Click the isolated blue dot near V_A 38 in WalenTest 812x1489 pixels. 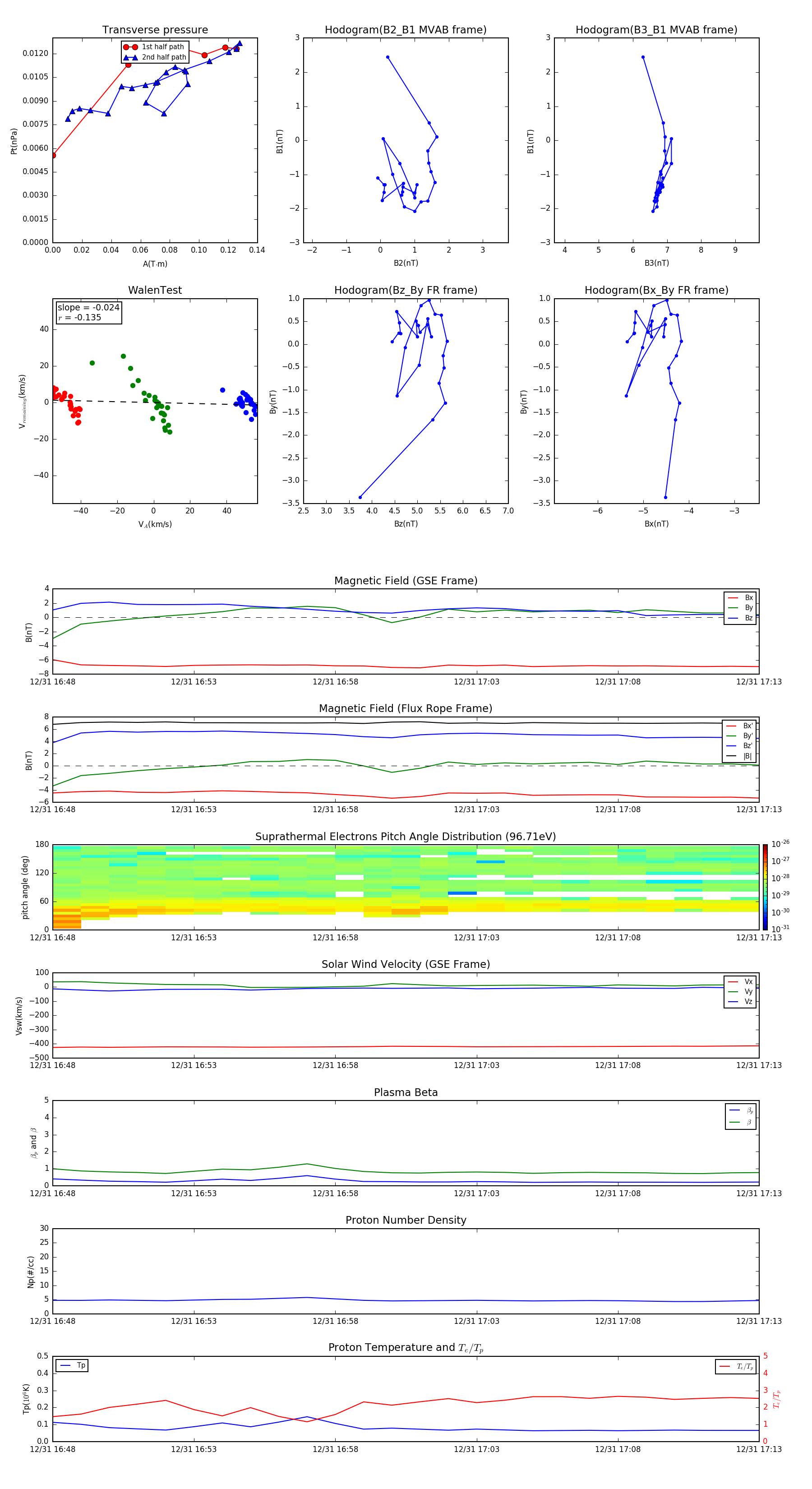[222, 390]
